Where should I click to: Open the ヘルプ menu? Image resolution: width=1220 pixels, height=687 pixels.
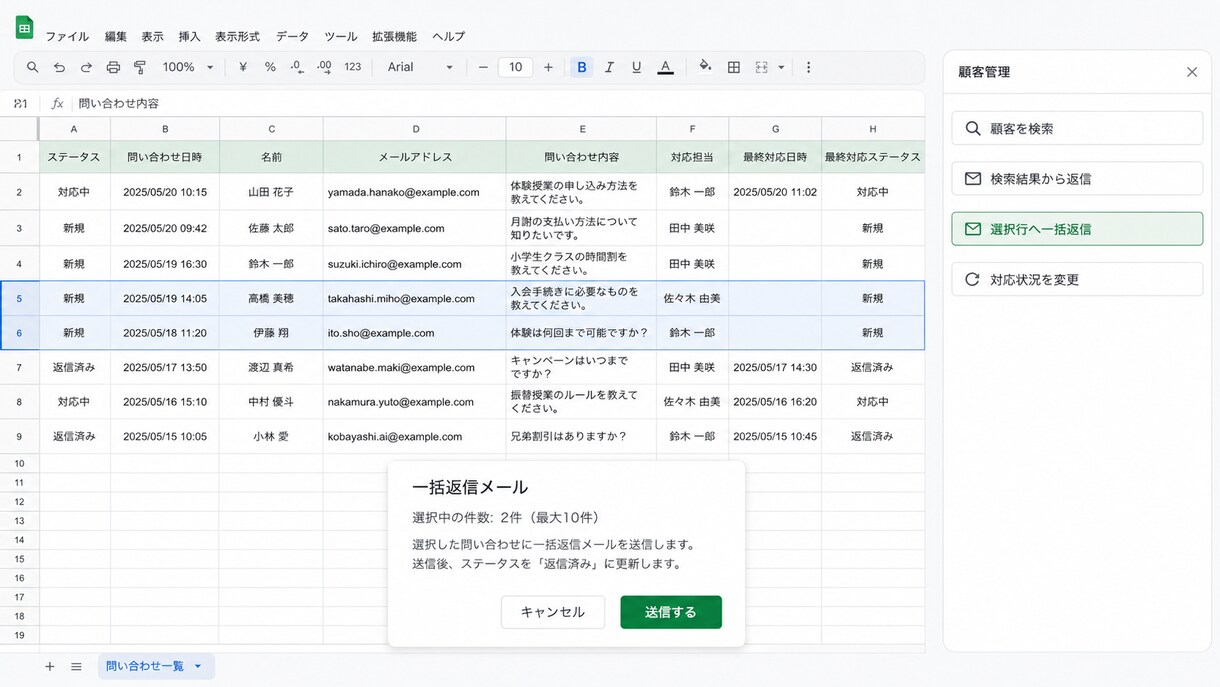tap(449, 36)
